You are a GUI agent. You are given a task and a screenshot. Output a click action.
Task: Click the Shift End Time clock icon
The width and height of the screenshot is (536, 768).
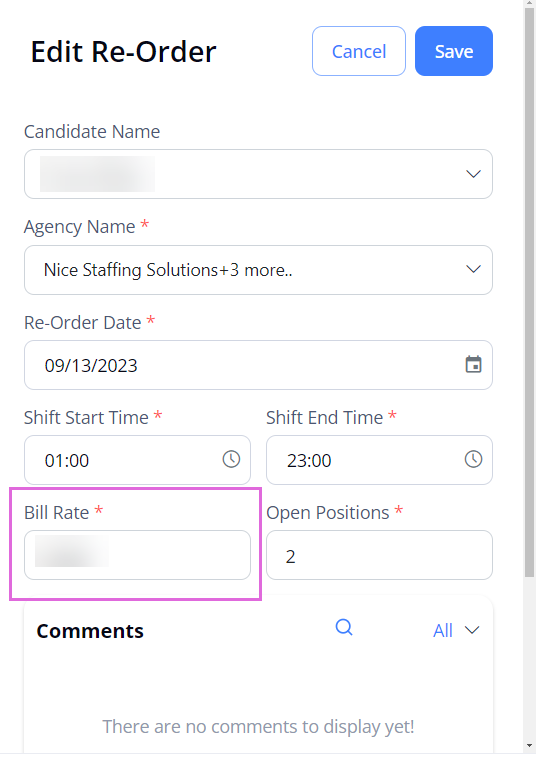pos(473,459)
